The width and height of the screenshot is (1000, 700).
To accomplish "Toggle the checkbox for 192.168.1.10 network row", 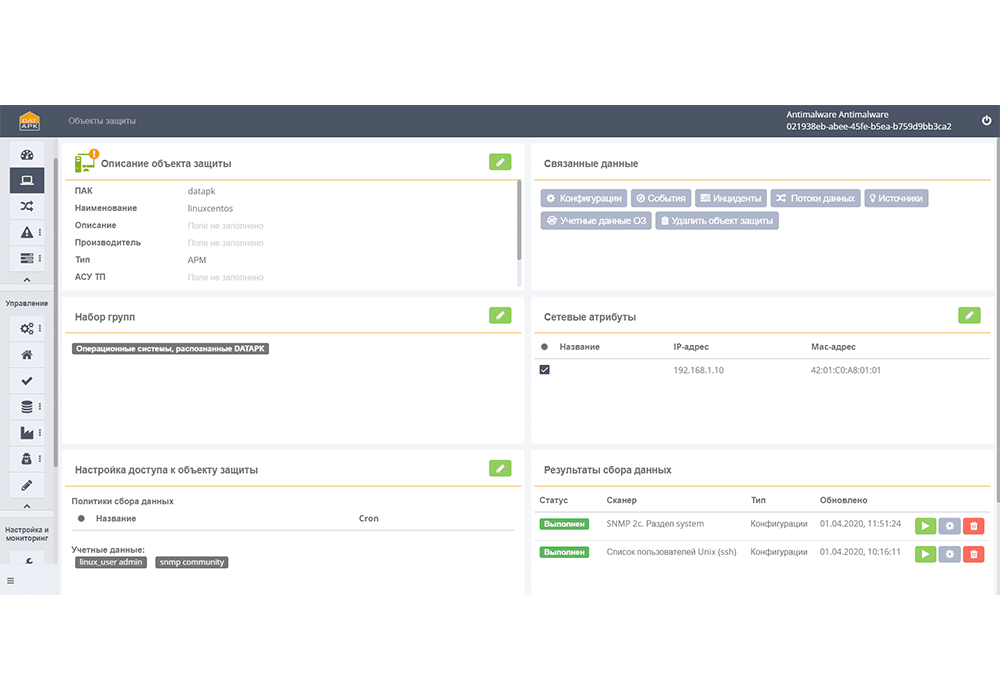I will (545, 370).
